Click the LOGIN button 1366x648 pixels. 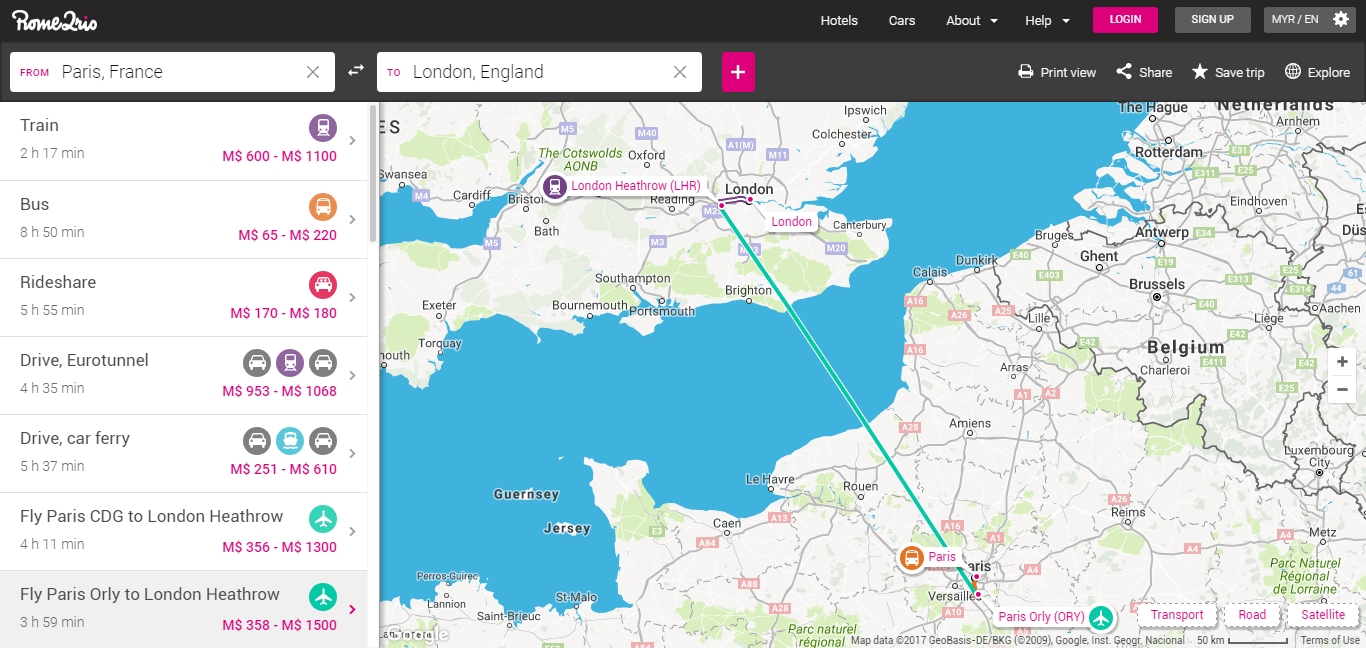click(x=1125, y=20)
